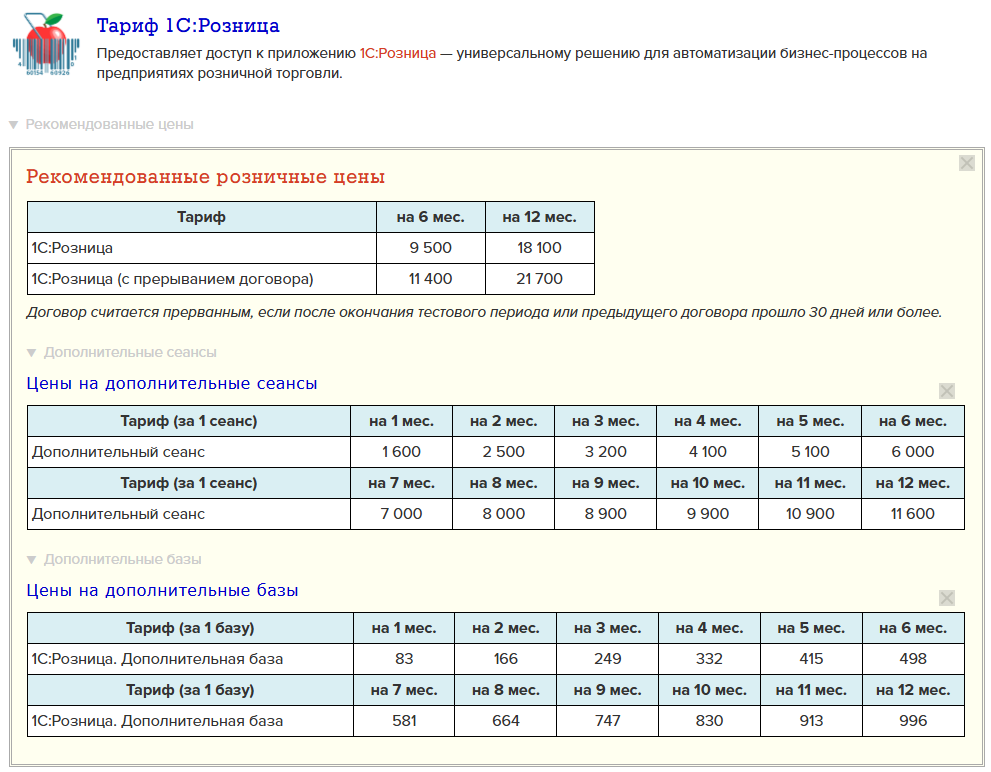Select the 415 additional base price
The height and width of the screenshot is (772, 991).
pos(812,659)
